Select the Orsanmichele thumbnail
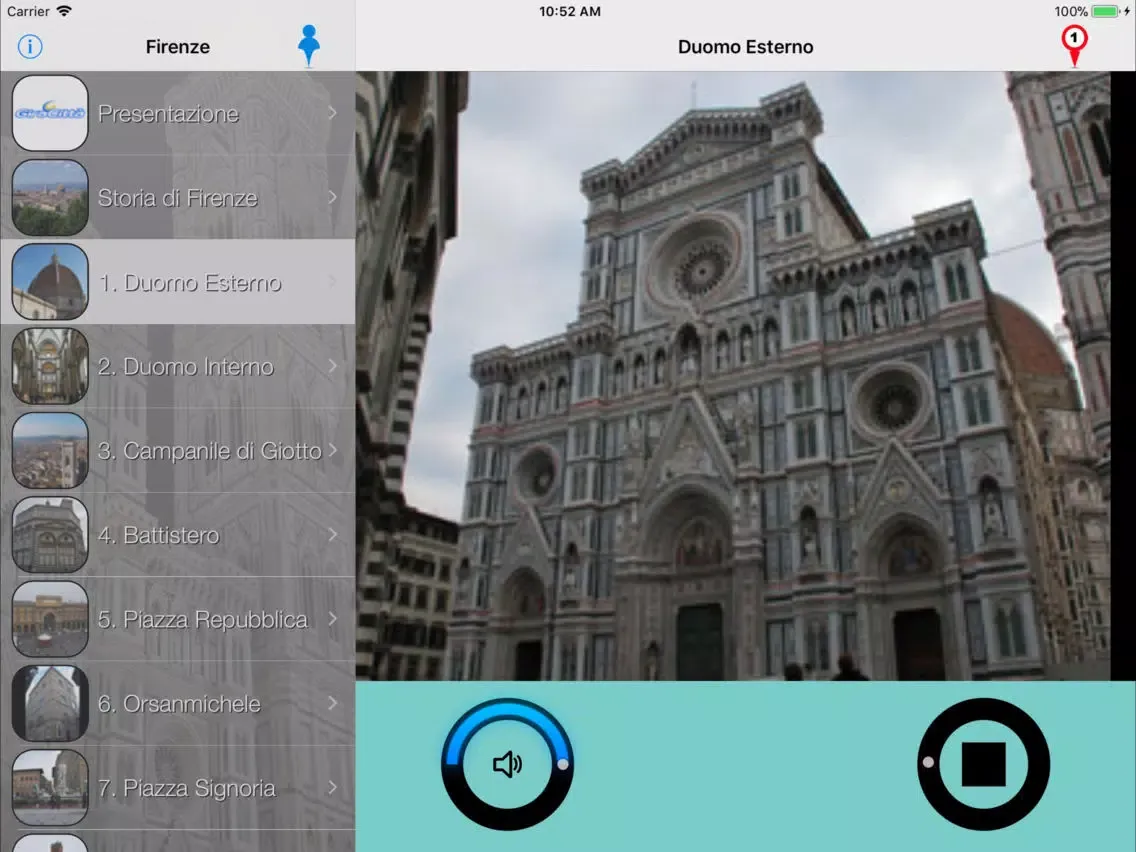This screenshot has height=852, width=1136. point(50,703)
